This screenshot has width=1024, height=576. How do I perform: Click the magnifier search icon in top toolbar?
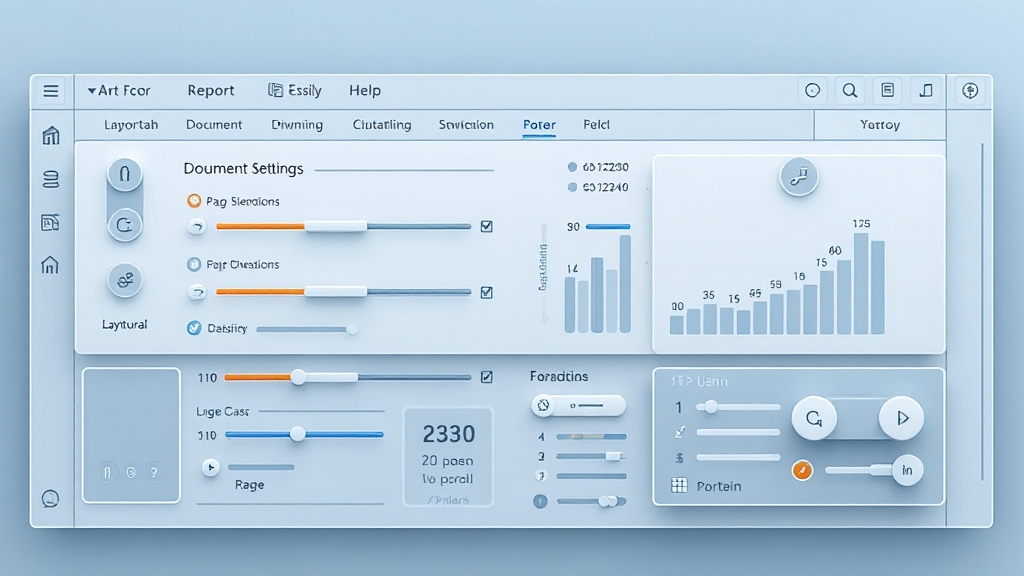[849, 91]
